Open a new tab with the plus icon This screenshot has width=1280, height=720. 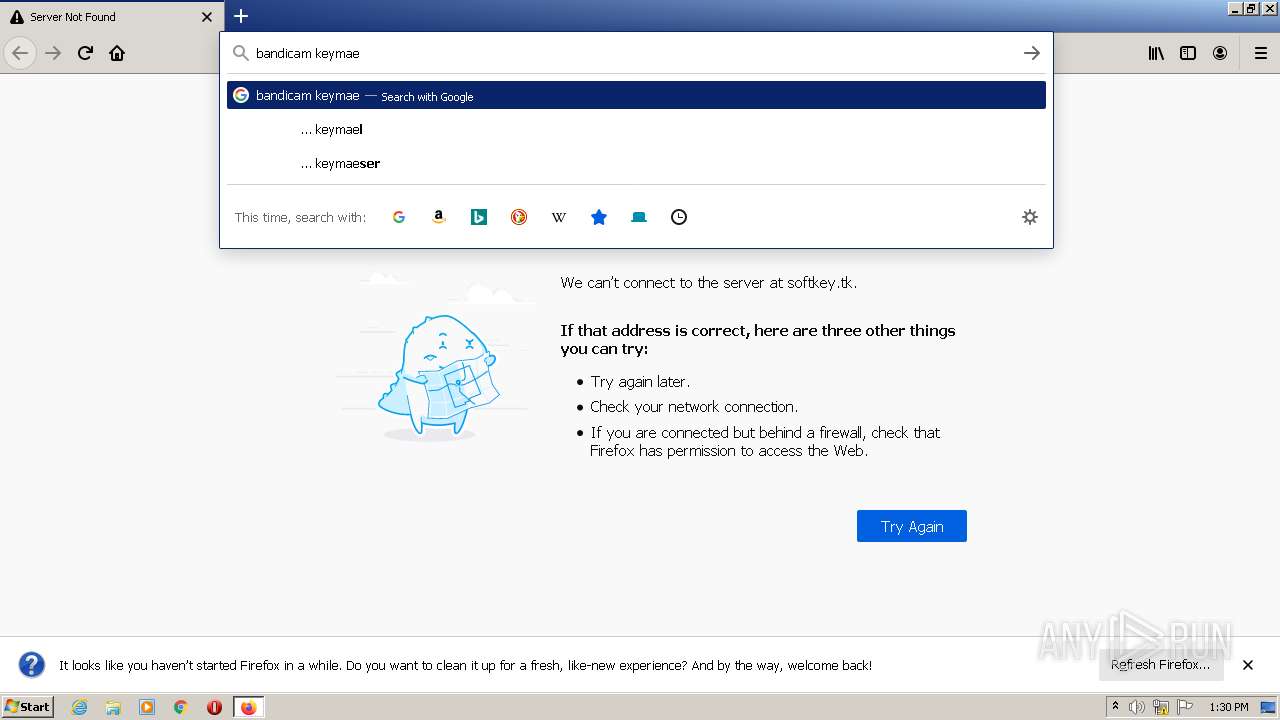(241, 16)
